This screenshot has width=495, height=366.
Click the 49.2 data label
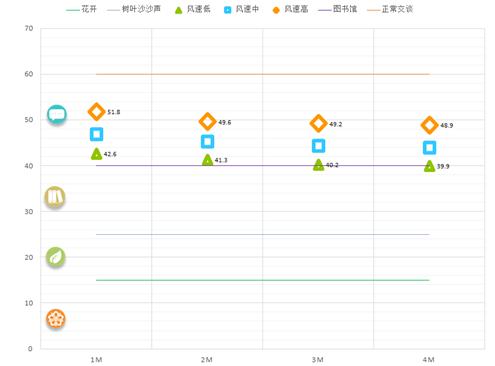tap(336, 124)
